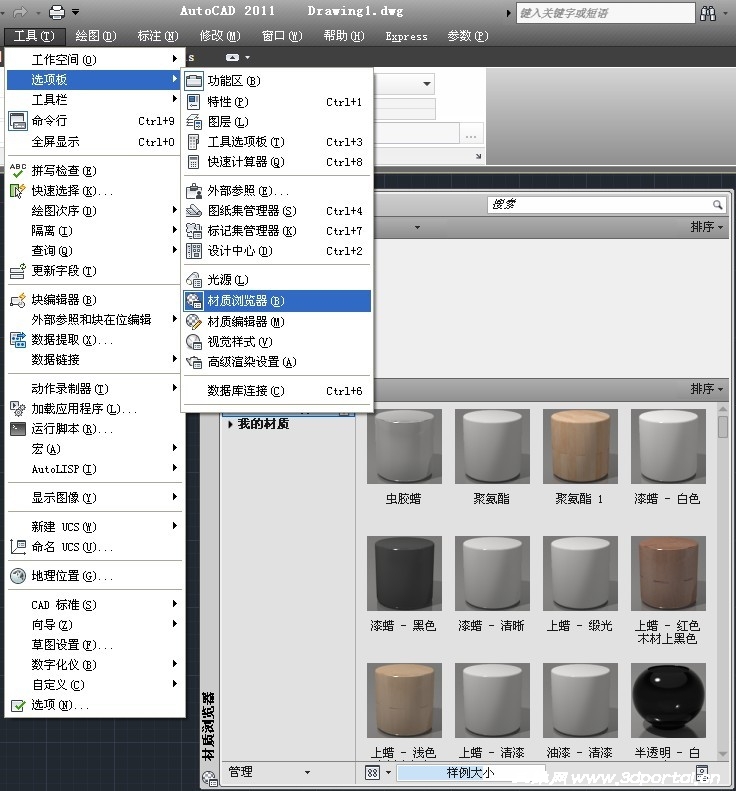Open the 标注(N) menu
The width and height of the screenshot is (736, 791).
point(158,36)
